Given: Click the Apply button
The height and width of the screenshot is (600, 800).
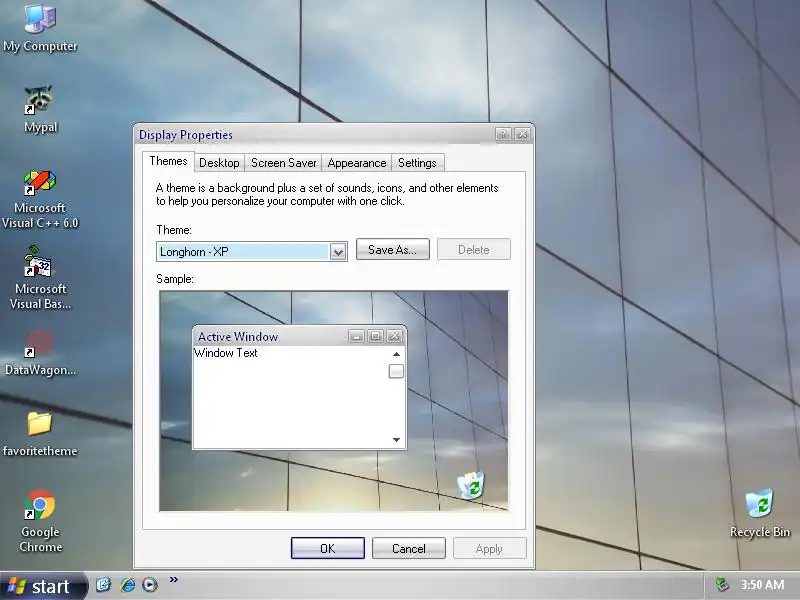Looking at the screenshot, I should [x=489, y=548].
